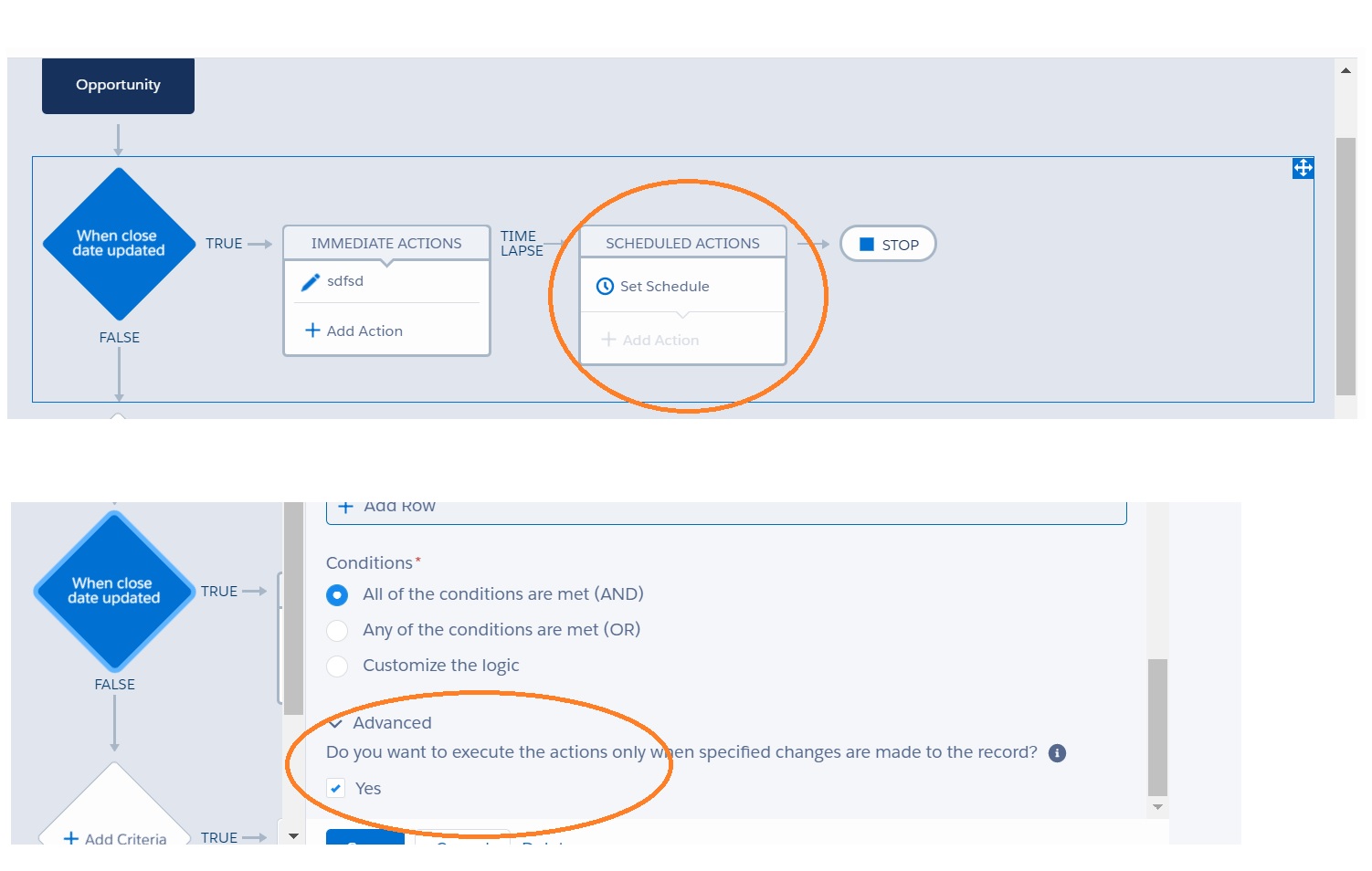Image resolution: width=1372 pixels, height=871 pixels.
Task: Select the criteria diamond left of Immediate Actions
Action: [119, 244]
